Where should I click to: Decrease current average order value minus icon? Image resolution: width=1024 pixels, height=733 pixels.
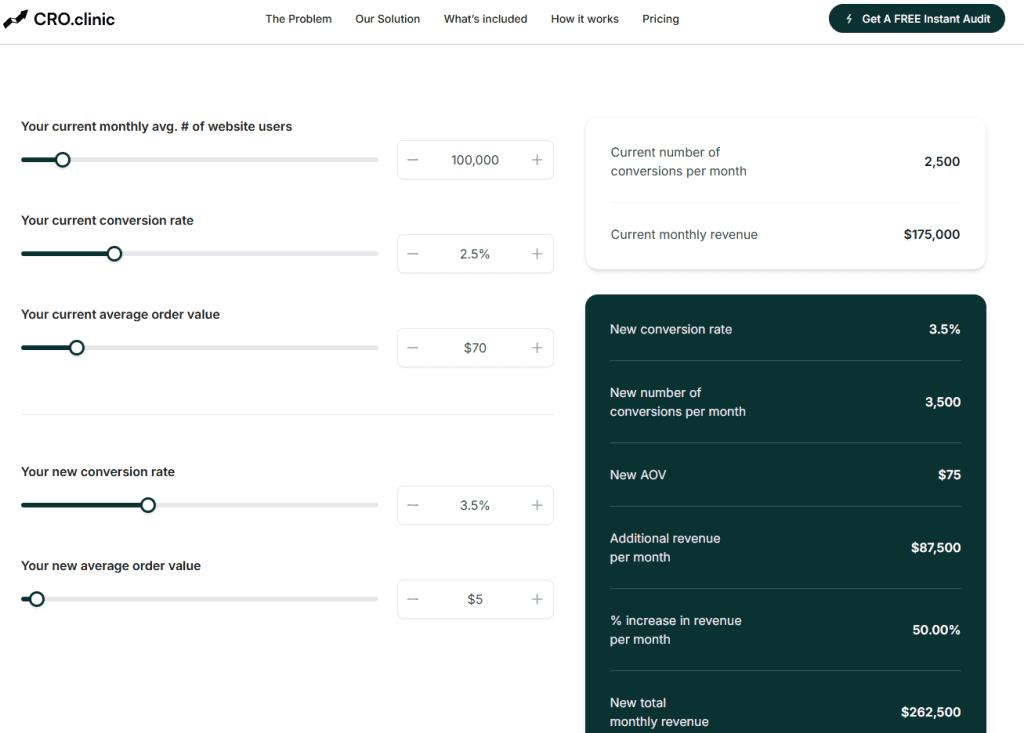click(413, 348)
